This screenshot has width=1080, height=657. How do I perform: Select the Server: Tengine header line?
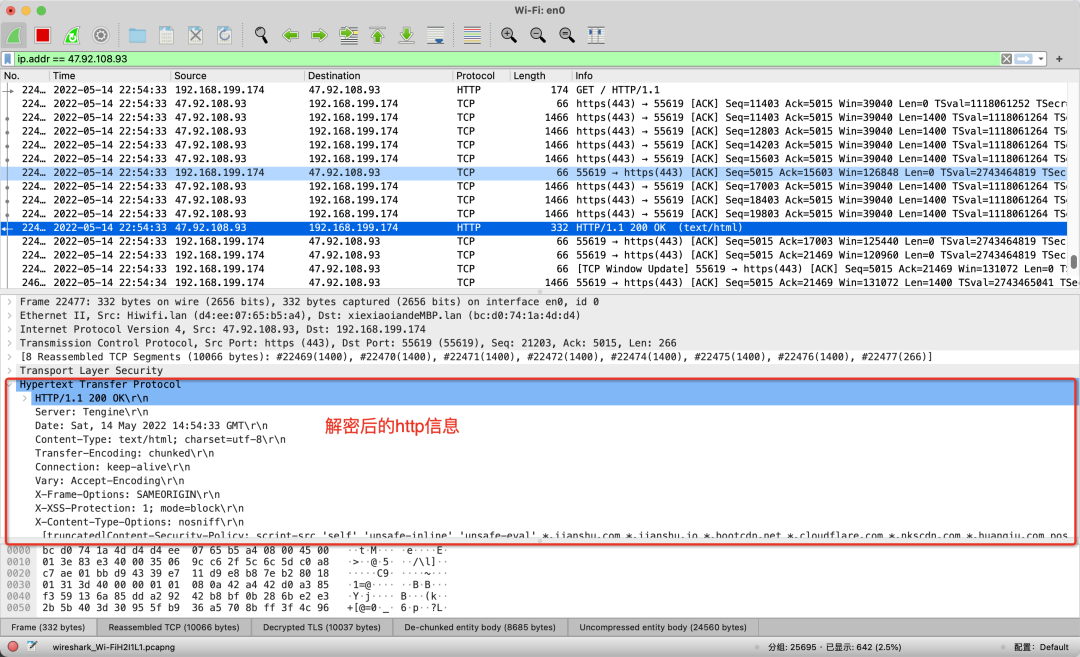92,412
